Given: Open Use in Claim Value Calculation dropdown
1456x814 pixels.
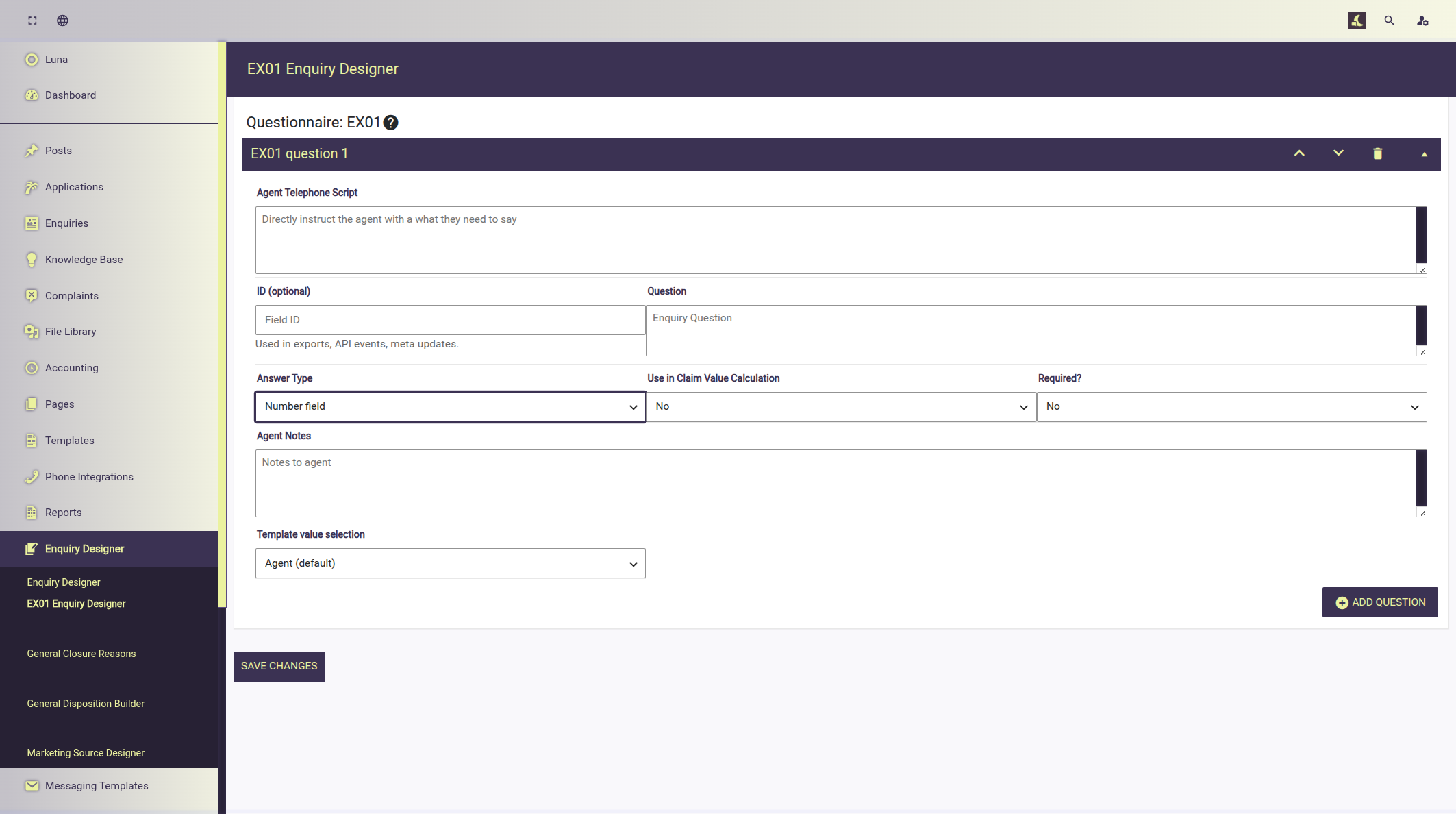Looking at the screenshot, I should coord(841,407).
